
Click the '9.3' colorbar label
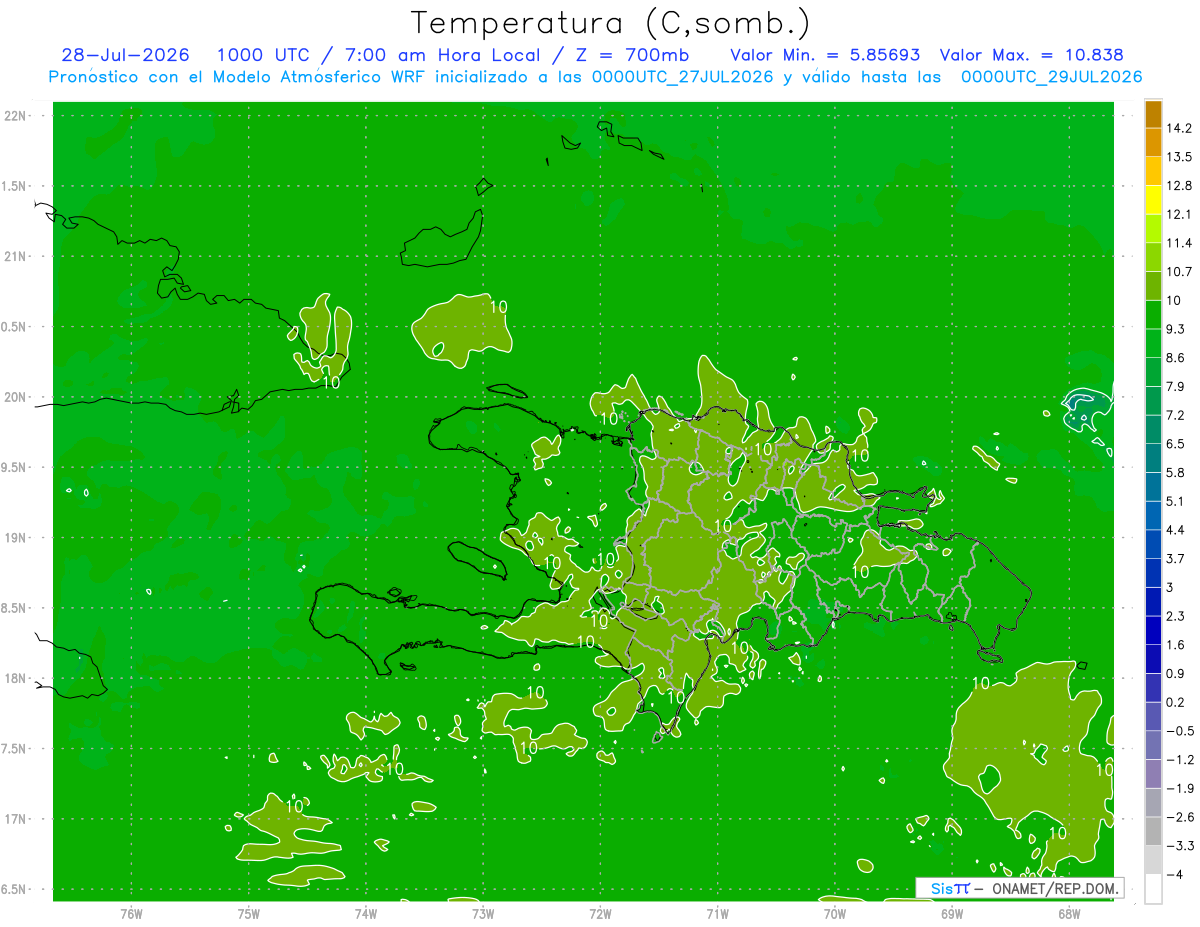coord(1177,329)
